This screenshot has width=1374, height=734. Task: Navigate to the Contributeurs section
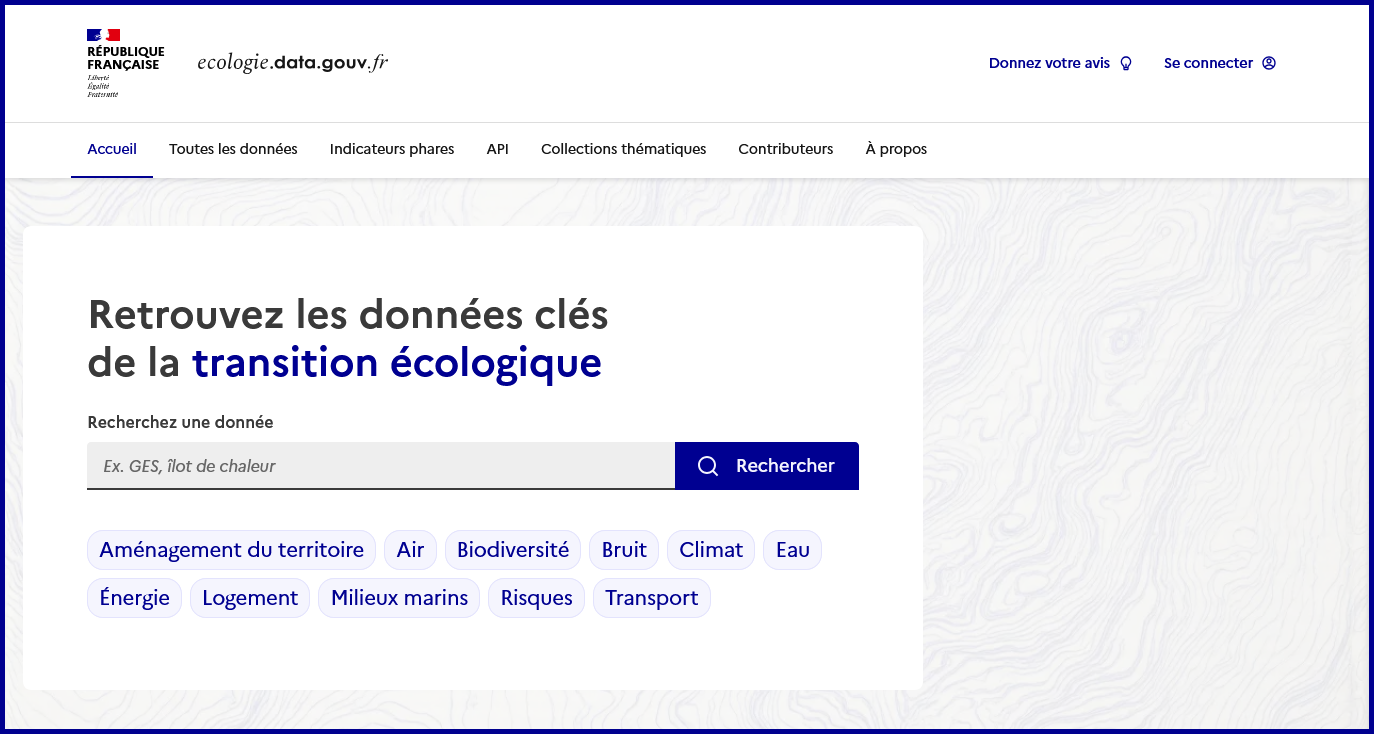[785, 149]
